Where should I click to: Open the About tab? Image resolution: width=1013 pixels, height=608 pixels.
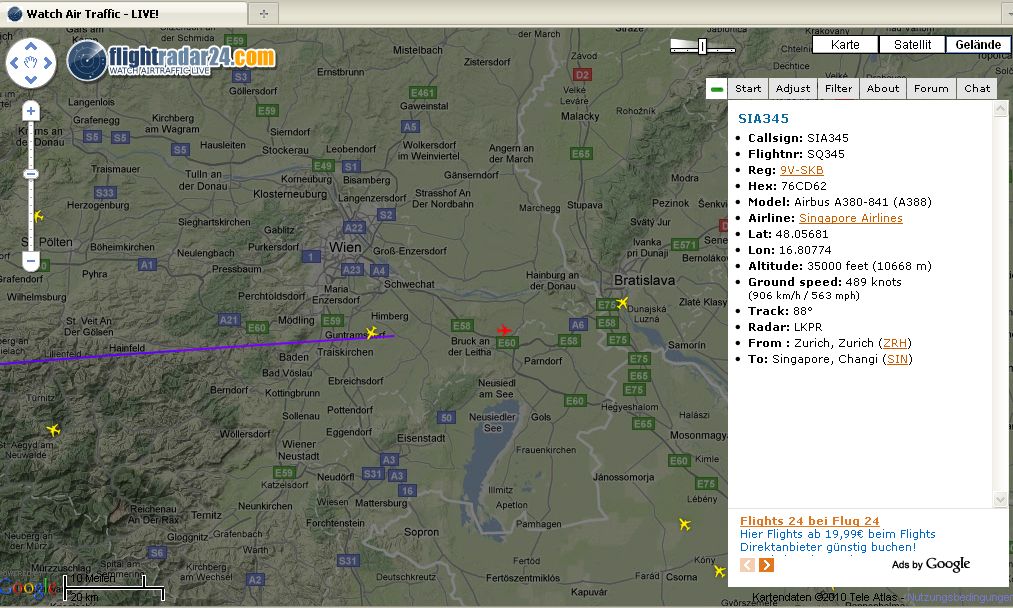(x=882, y=89)
